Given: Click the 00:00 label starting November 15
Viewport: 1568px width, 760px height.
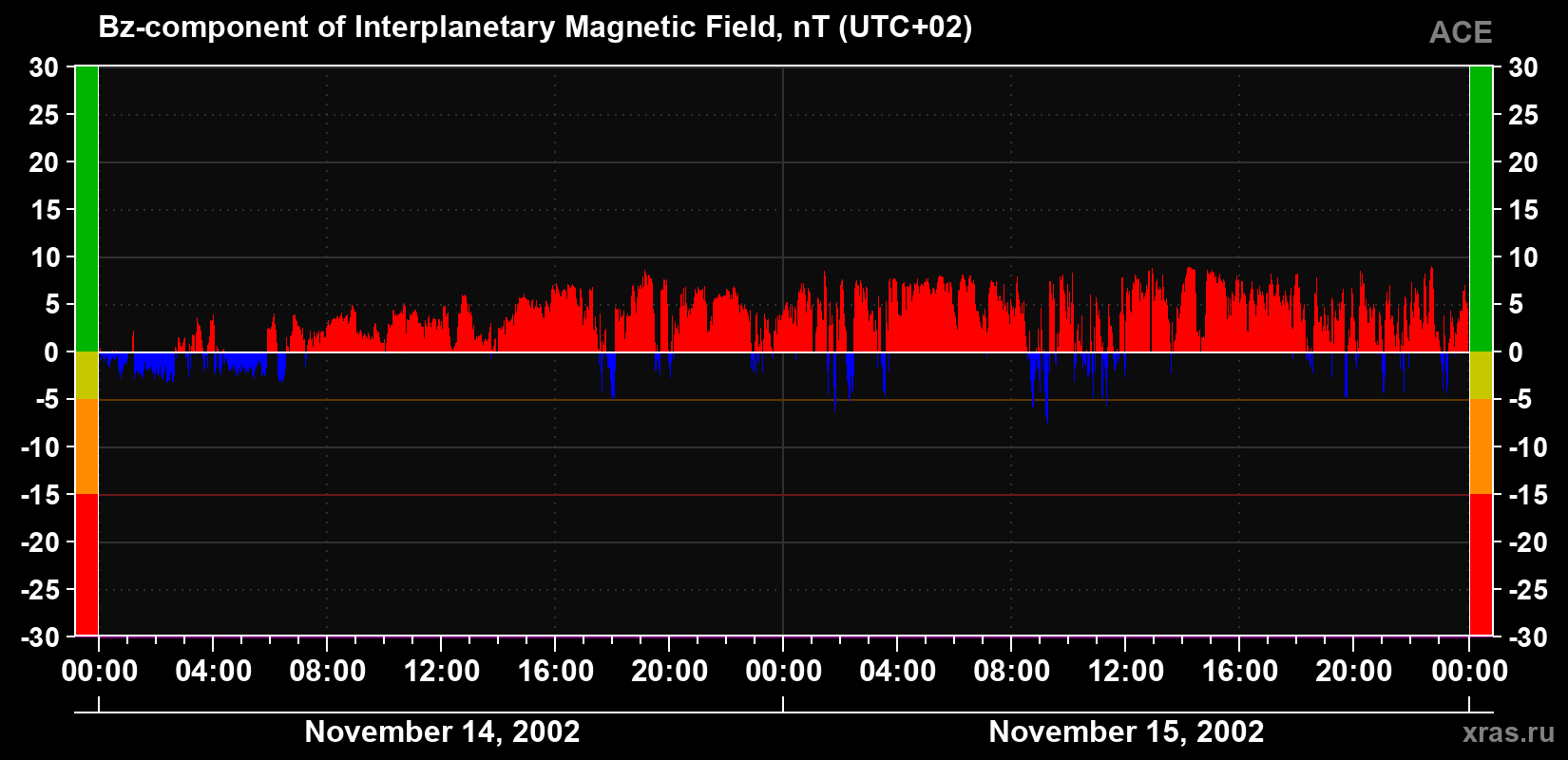Looking at the screenshot, I should point(784,672).
